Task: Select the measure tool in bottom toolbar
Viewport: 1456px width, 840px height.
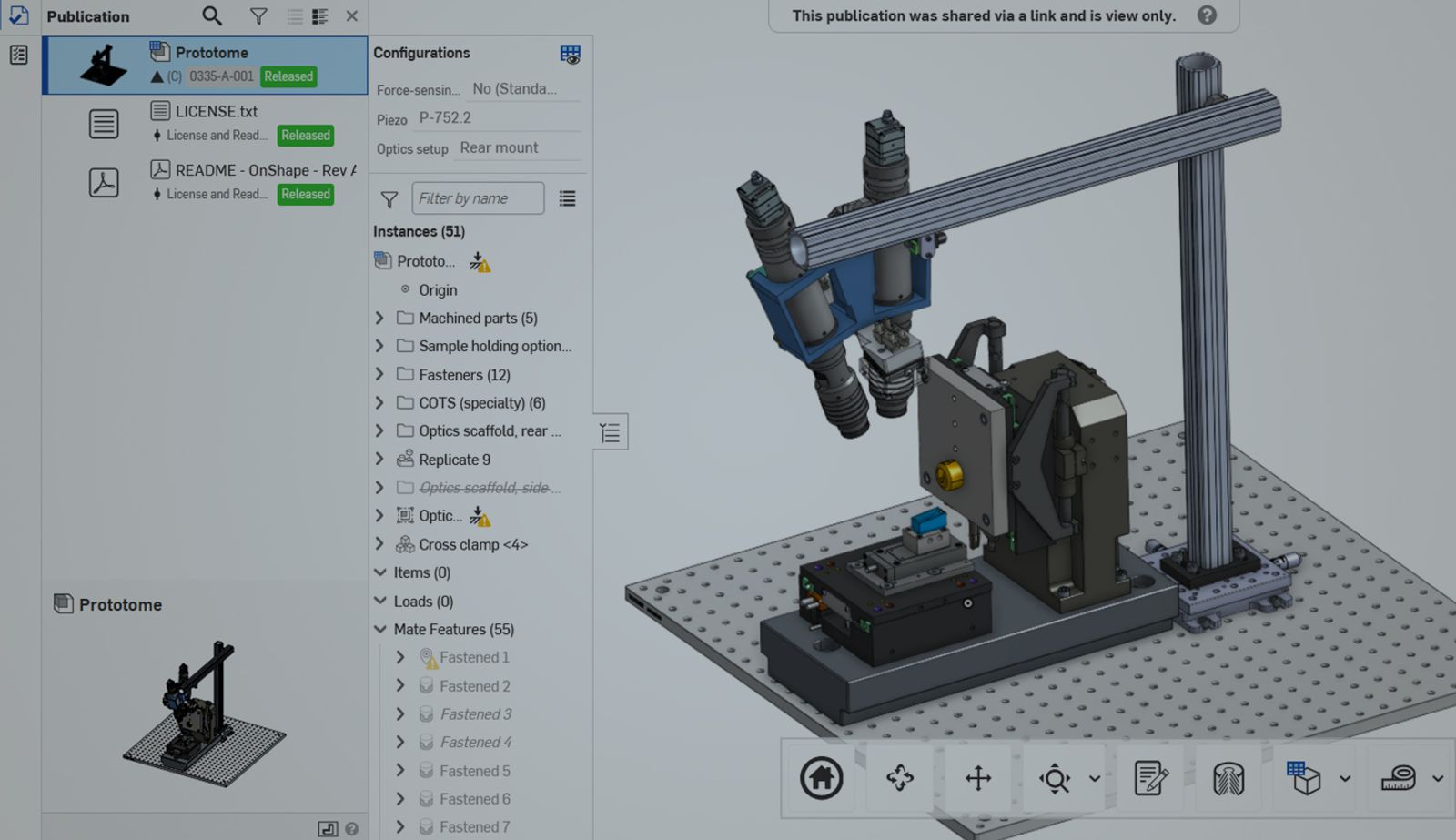Action: pos(1399,779)
